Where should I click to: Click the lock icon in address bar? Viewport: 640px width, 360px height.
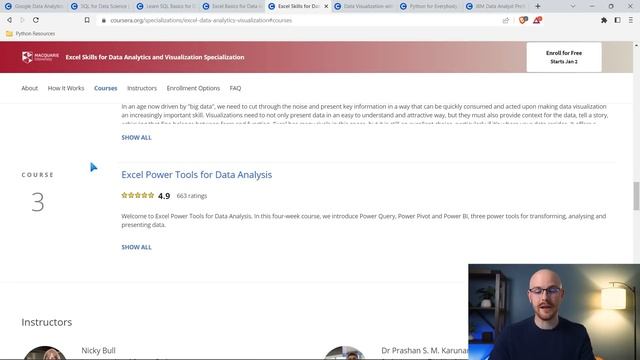(x=104, y=20)
